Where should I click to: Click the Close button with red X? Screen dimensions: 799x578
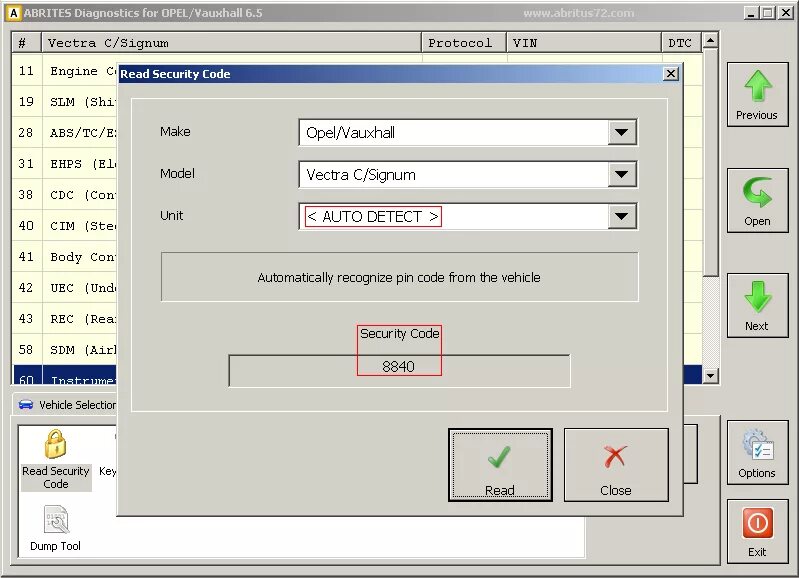click(x=616, y=465)
